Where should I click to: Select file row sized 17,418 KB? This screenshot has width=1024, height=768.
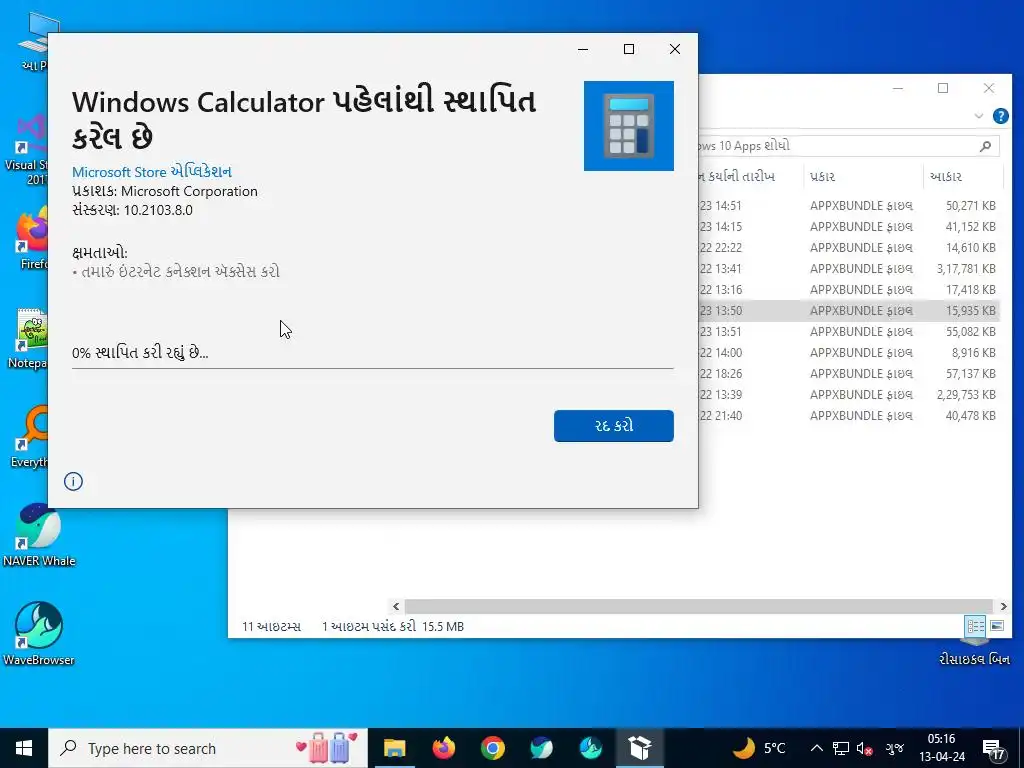click(849, 289)
